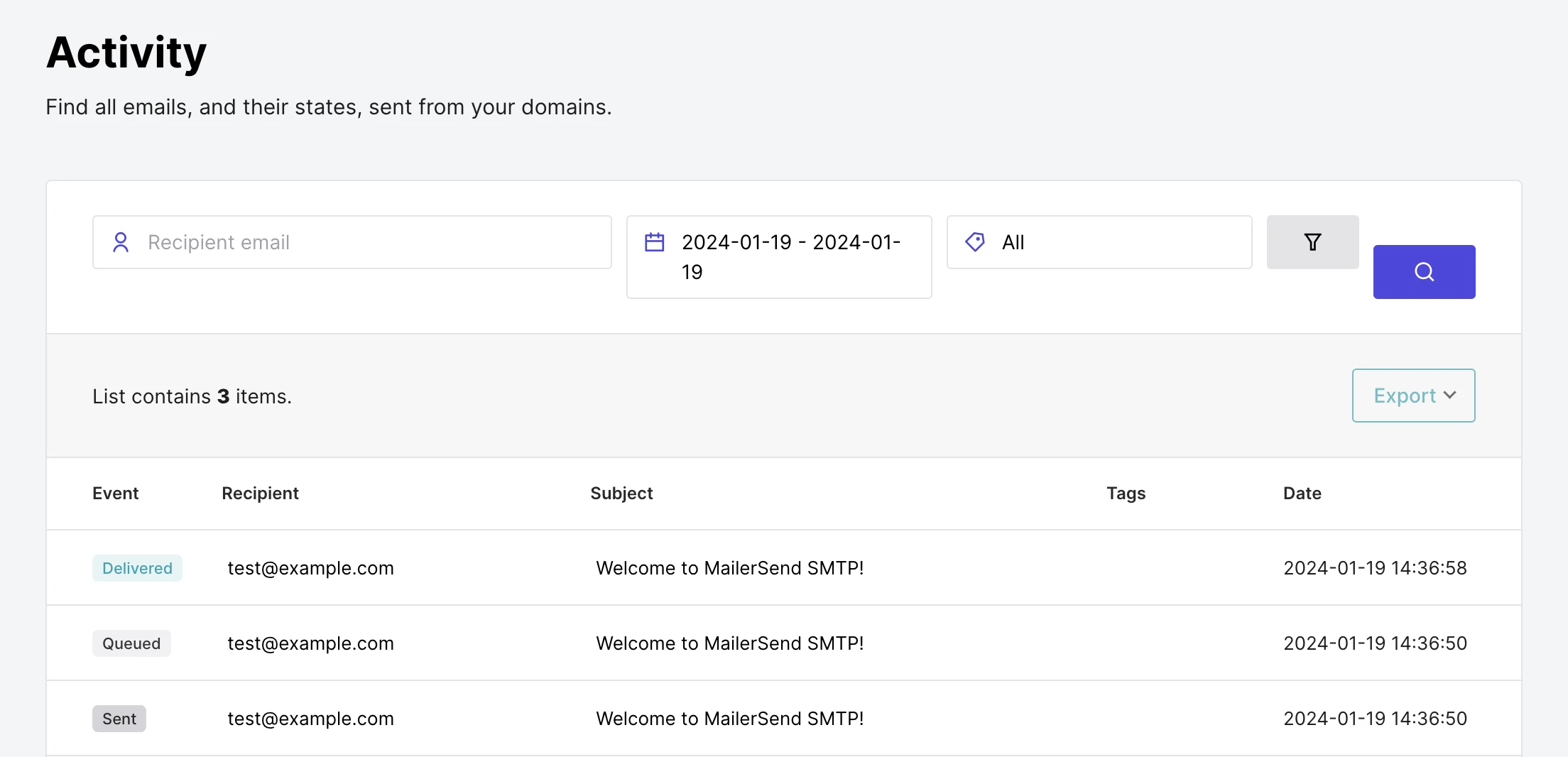Screen dimensions: 1568x757
Task: Open the Export dropdown
Action: [1413, 396]
